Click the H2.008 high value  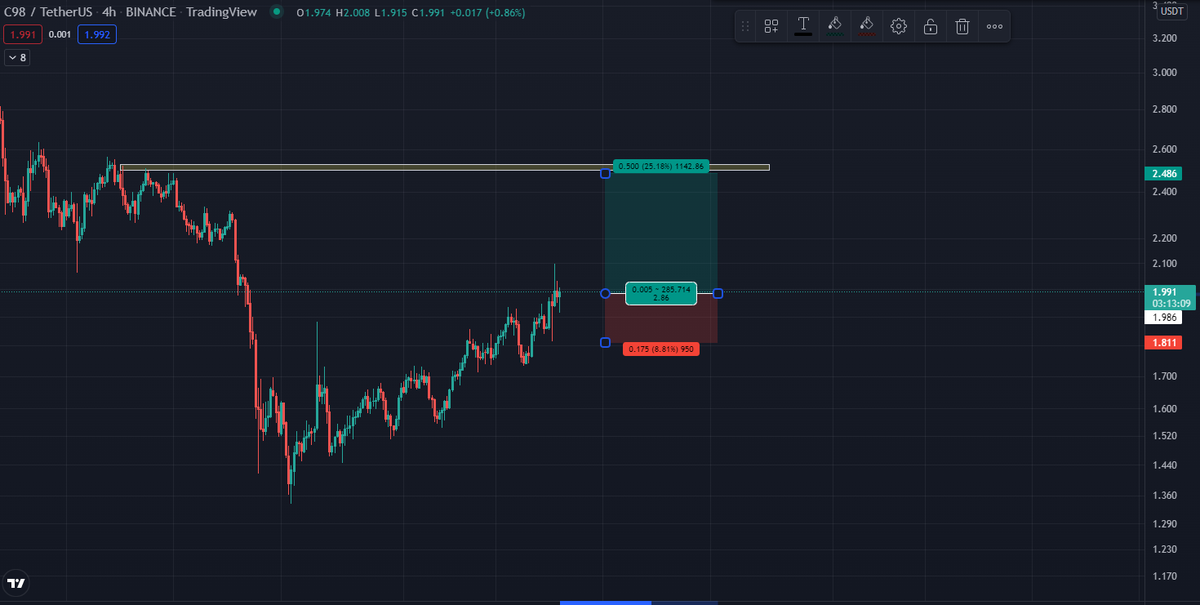pyautogui.click(x=354, y=13)
